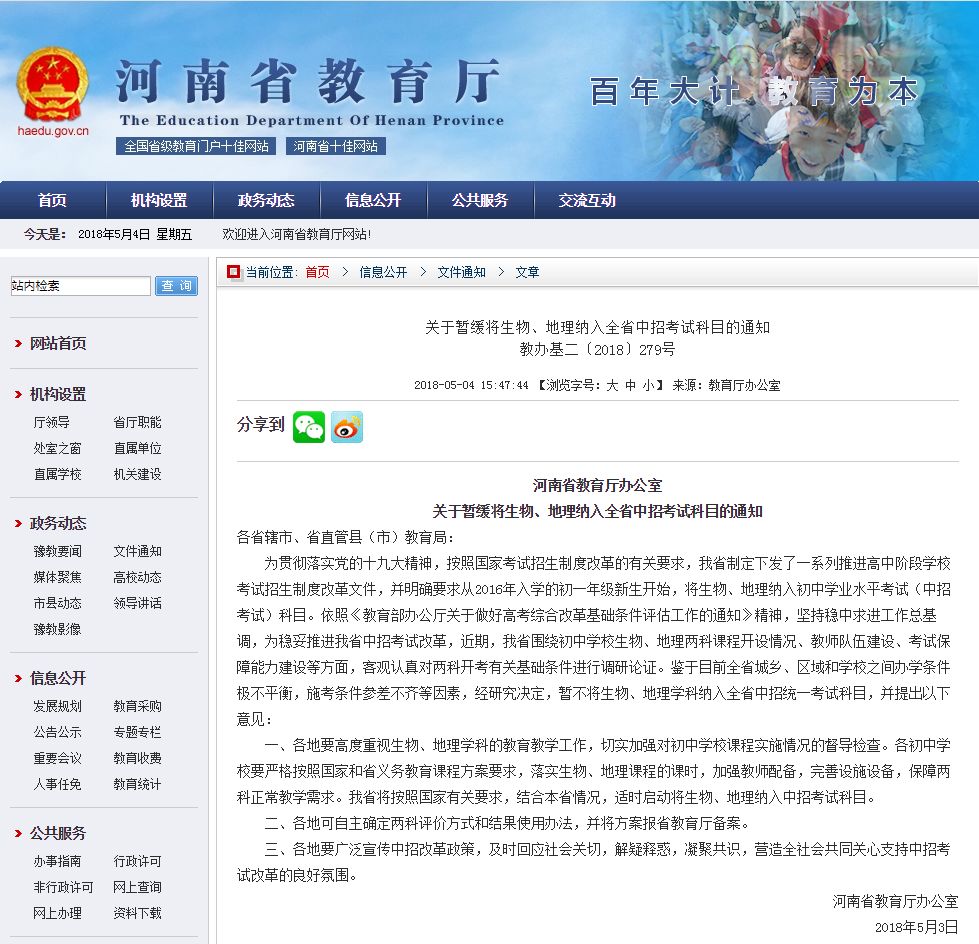The image size is (979, 944).
Task: Open 信息公开 in breadcrumb path
Action: point(383,272)
